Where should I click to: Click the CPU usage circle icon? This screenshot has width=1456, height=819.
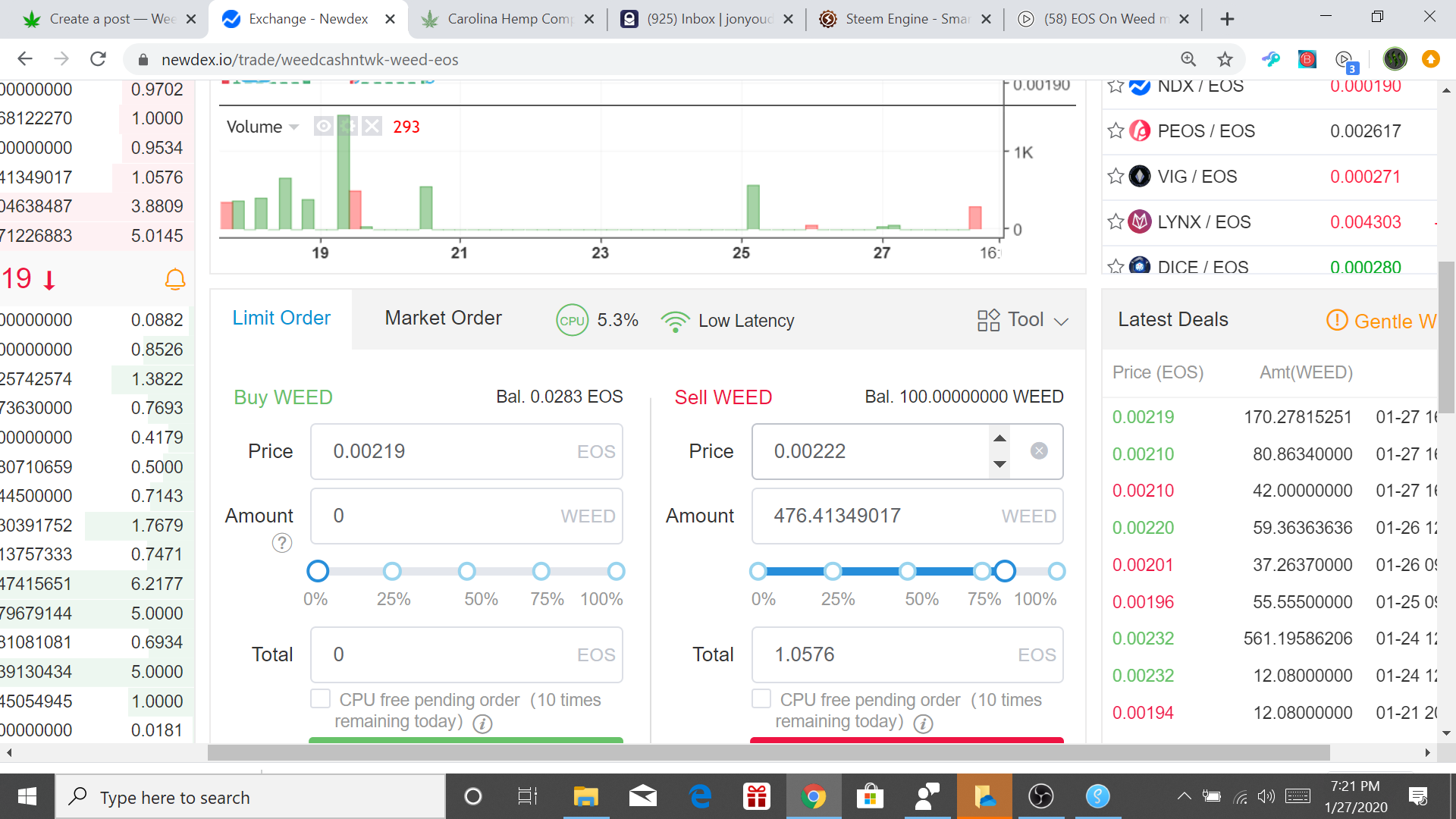click(x=572, y=320)
